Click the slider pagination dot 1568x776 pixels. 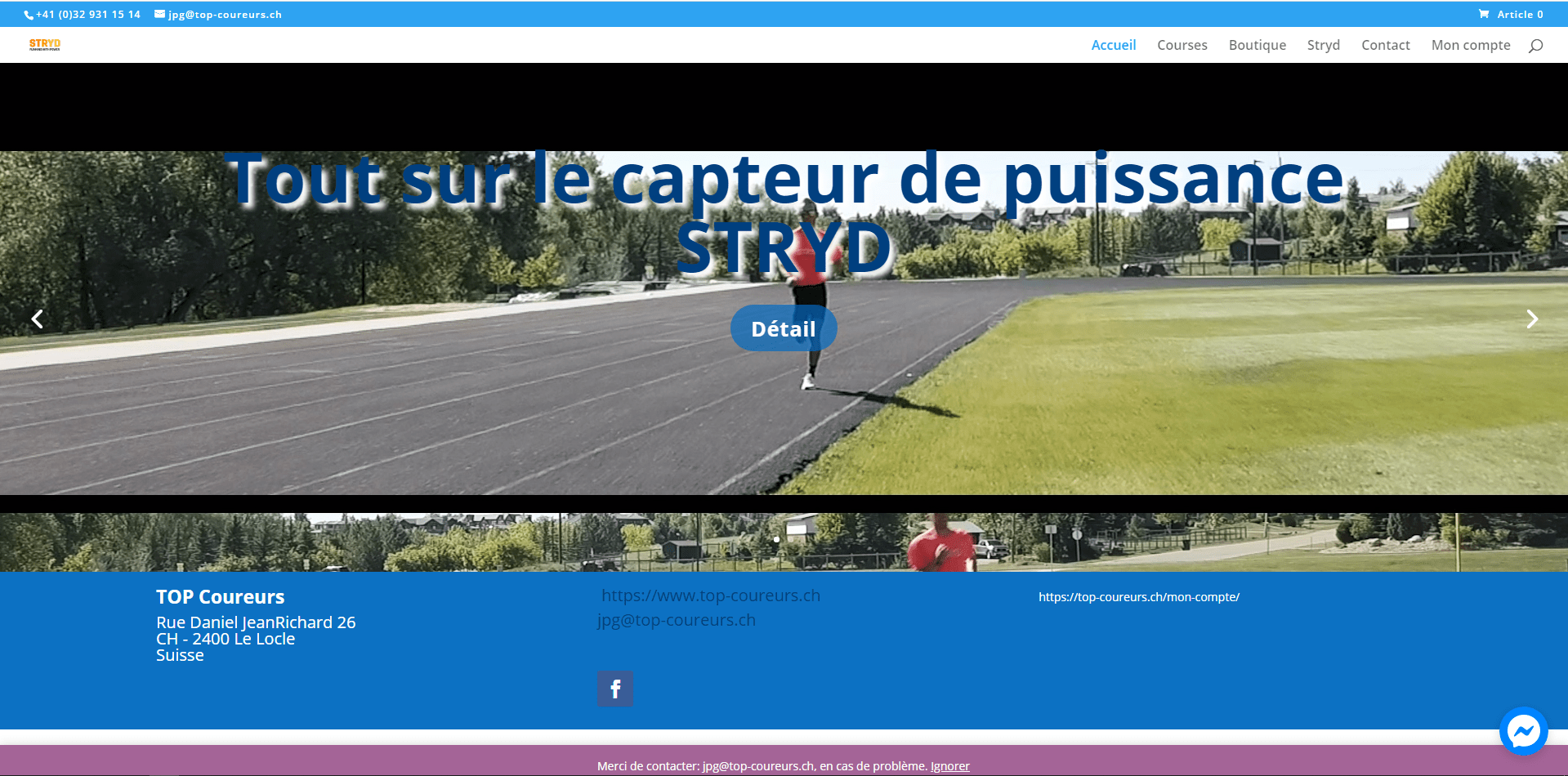pyautogui.click(x=776, y=539)
